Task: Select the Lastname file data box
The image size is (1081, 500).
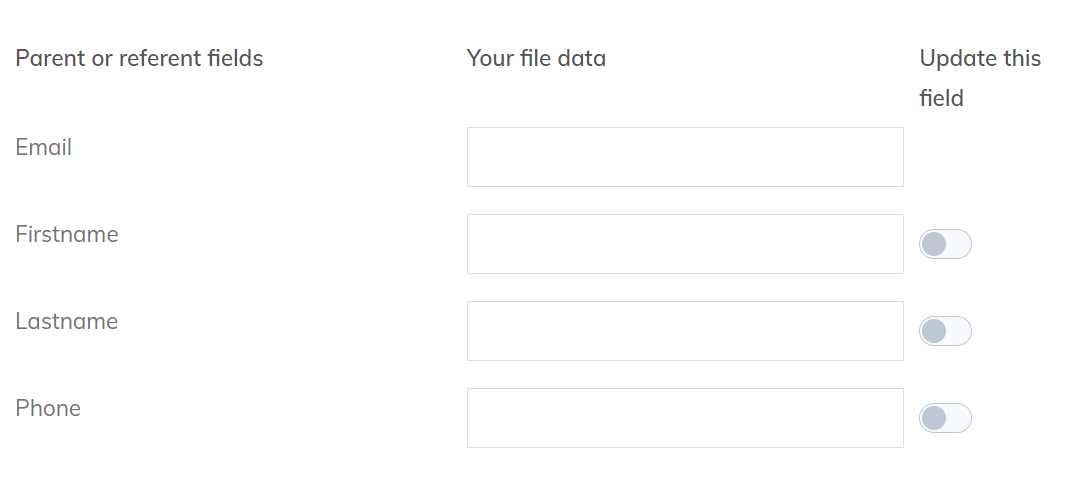Action: click(685, 331)
